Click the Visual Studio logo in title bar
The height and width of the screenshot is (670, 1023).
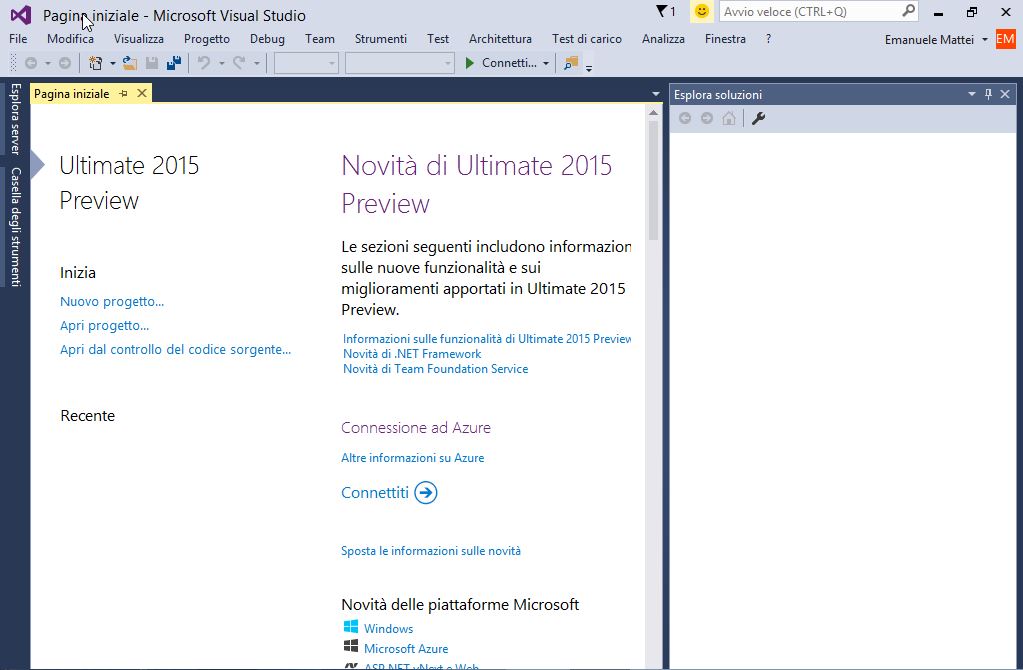click(x=21, y=14)
